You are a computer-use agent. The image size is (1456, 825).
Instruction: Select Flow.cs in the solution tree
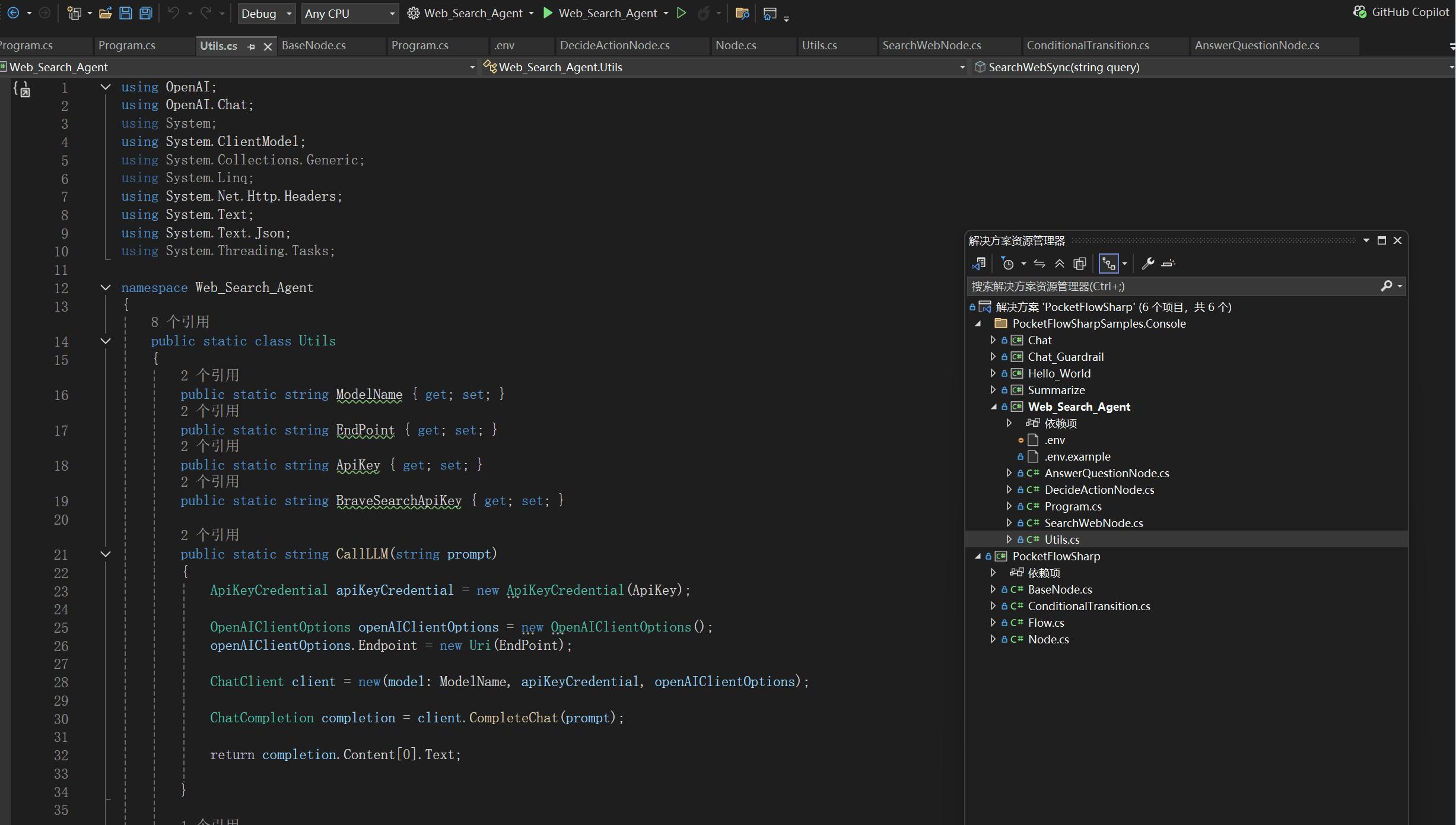point(1045,623)
